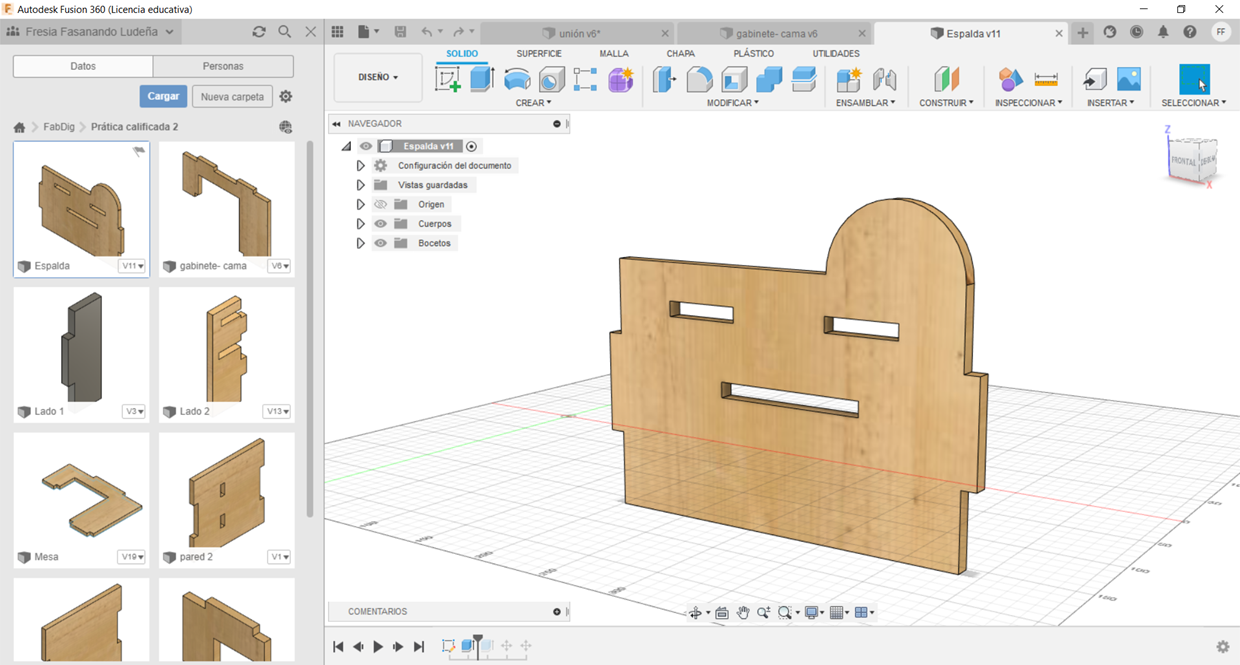The height and width of the screenshot is (665, 1240).
Task: Select the Revolve tool in the Crear group
Action: pyautogui.click(x=517, y=80)
